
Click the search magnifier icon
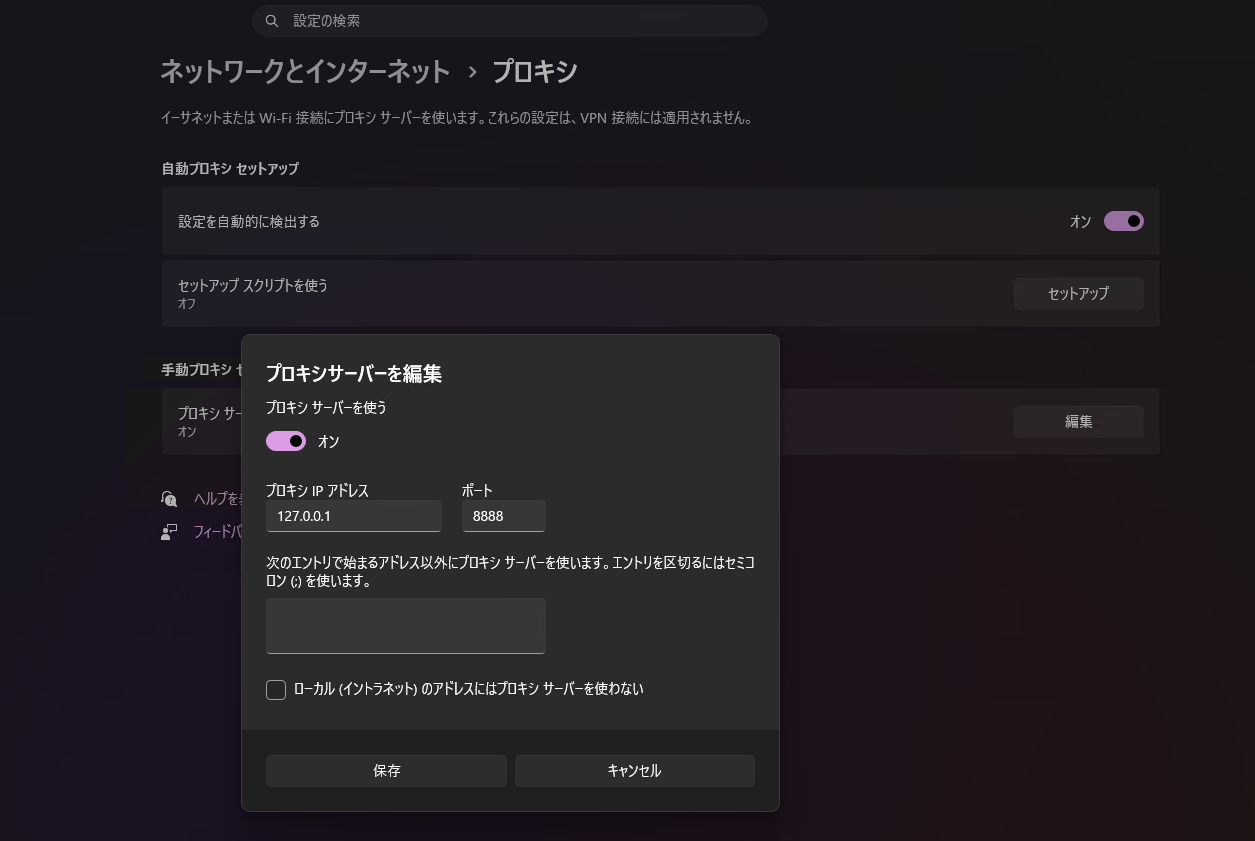(x=271, y=21)
